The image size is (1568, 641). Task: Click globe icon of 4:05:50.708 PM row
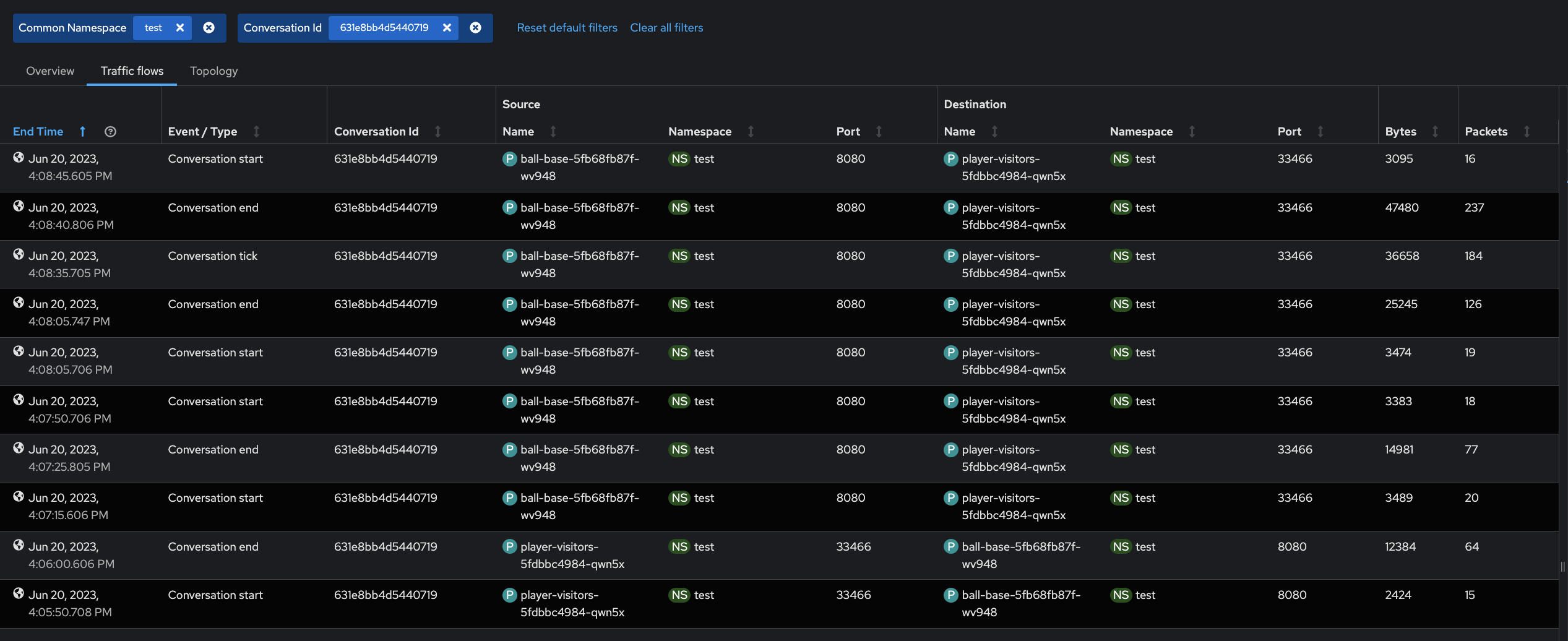(19, 593)
